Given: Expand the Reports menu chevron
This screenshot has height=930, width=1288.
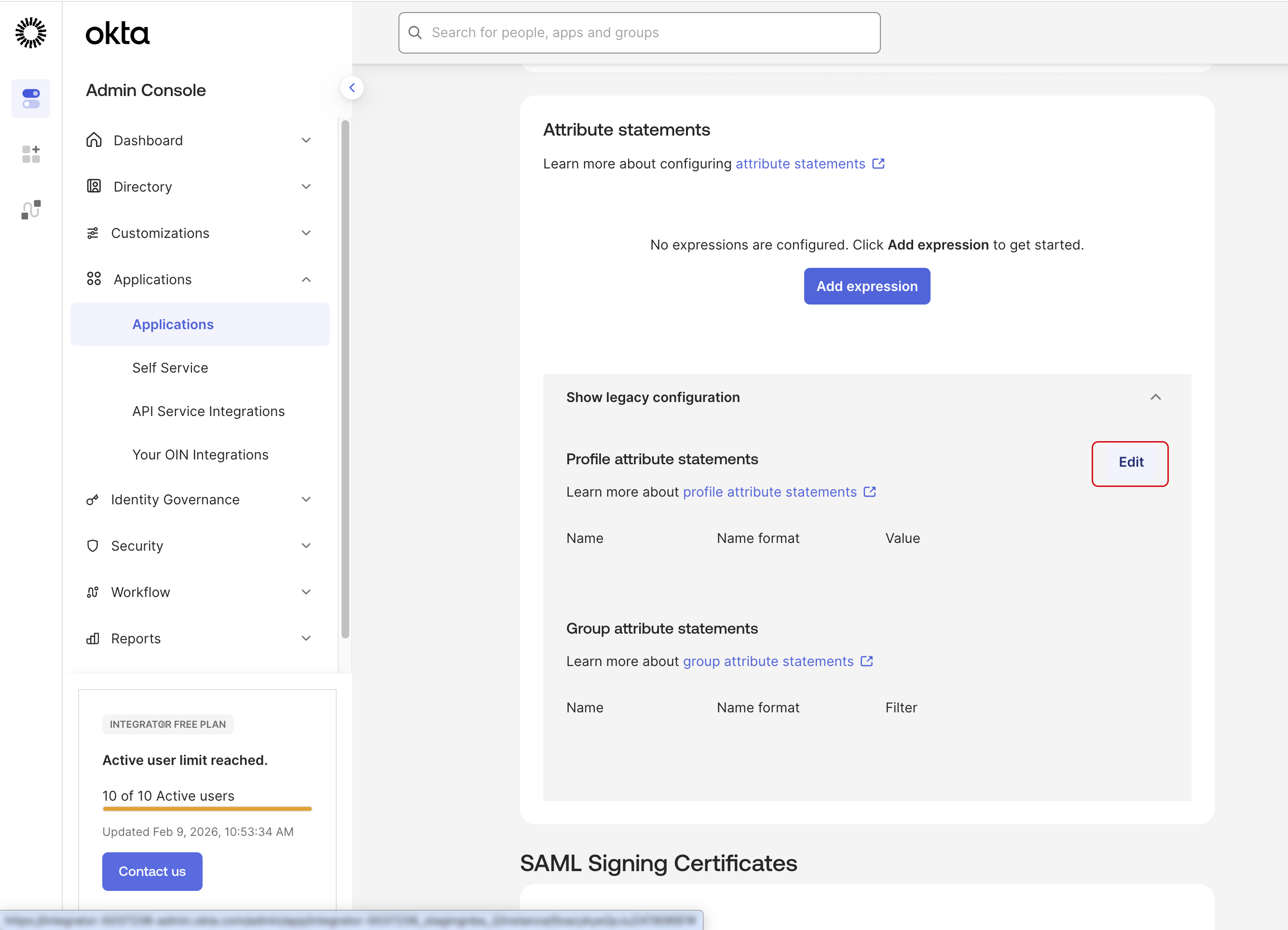Looking at the screenshot, I should (x=306, y=639).
